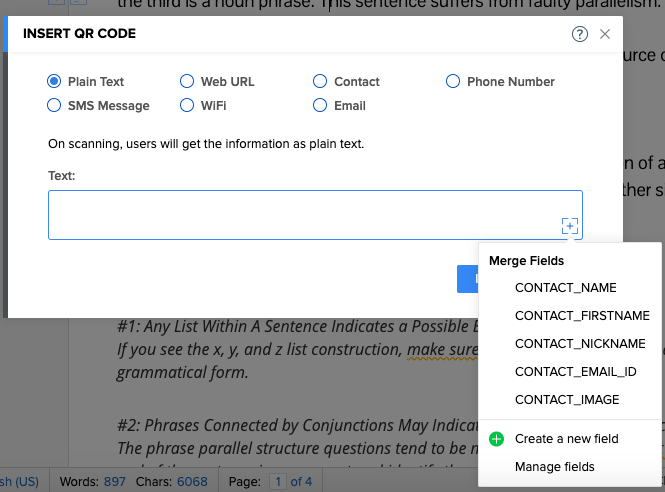Click the green plus create-field icon
The height and width of the screenshot is (492, 665).
(x=497, y=439)
